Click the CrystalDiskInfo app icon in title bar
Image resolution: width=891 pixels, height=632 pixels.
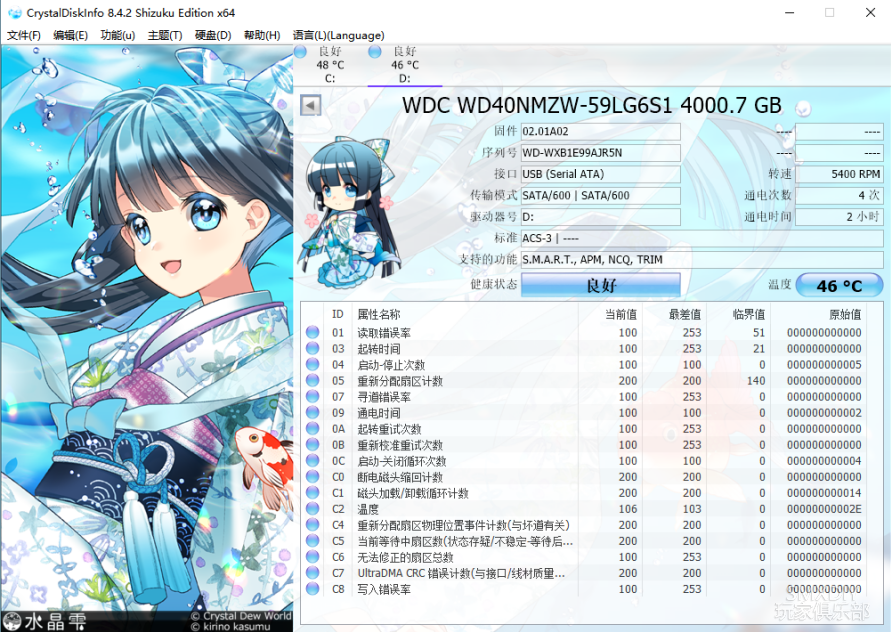pyautogui.click(x=14, y=13)
